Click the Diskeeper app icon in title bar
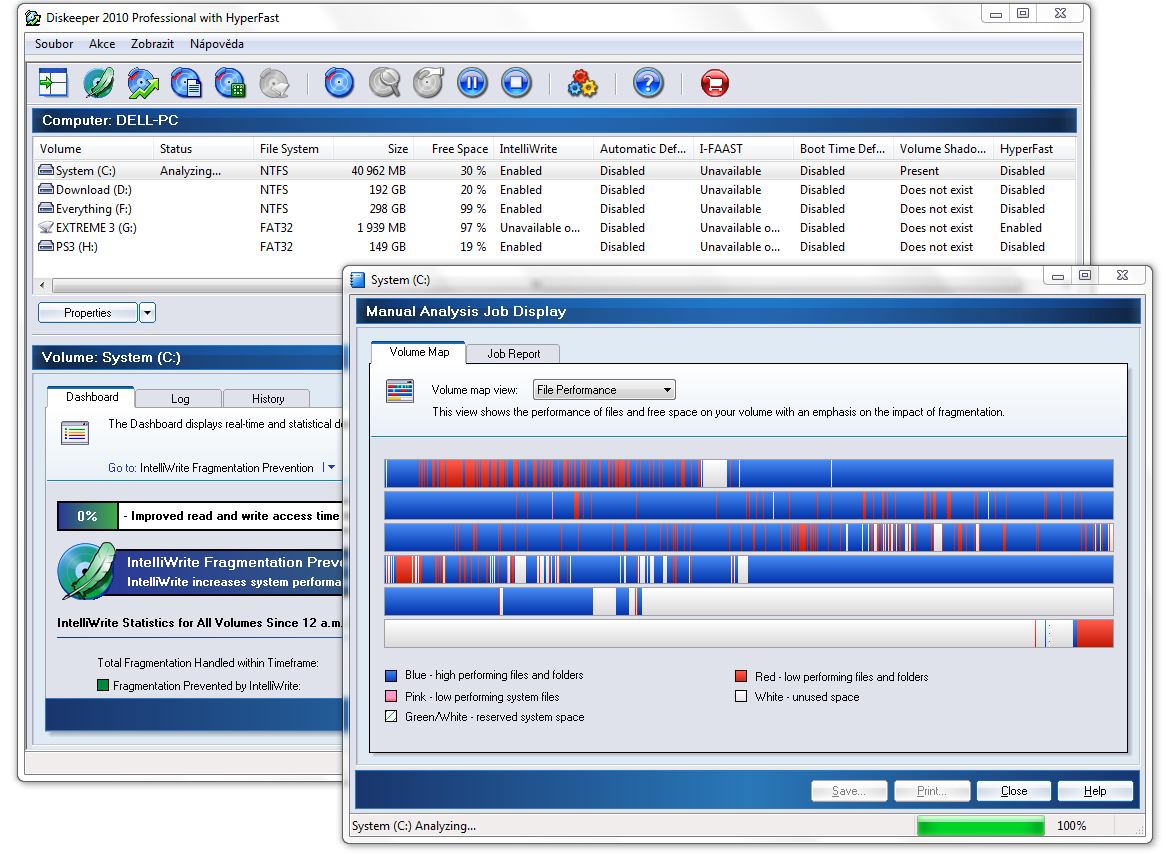 click(33, 17)
